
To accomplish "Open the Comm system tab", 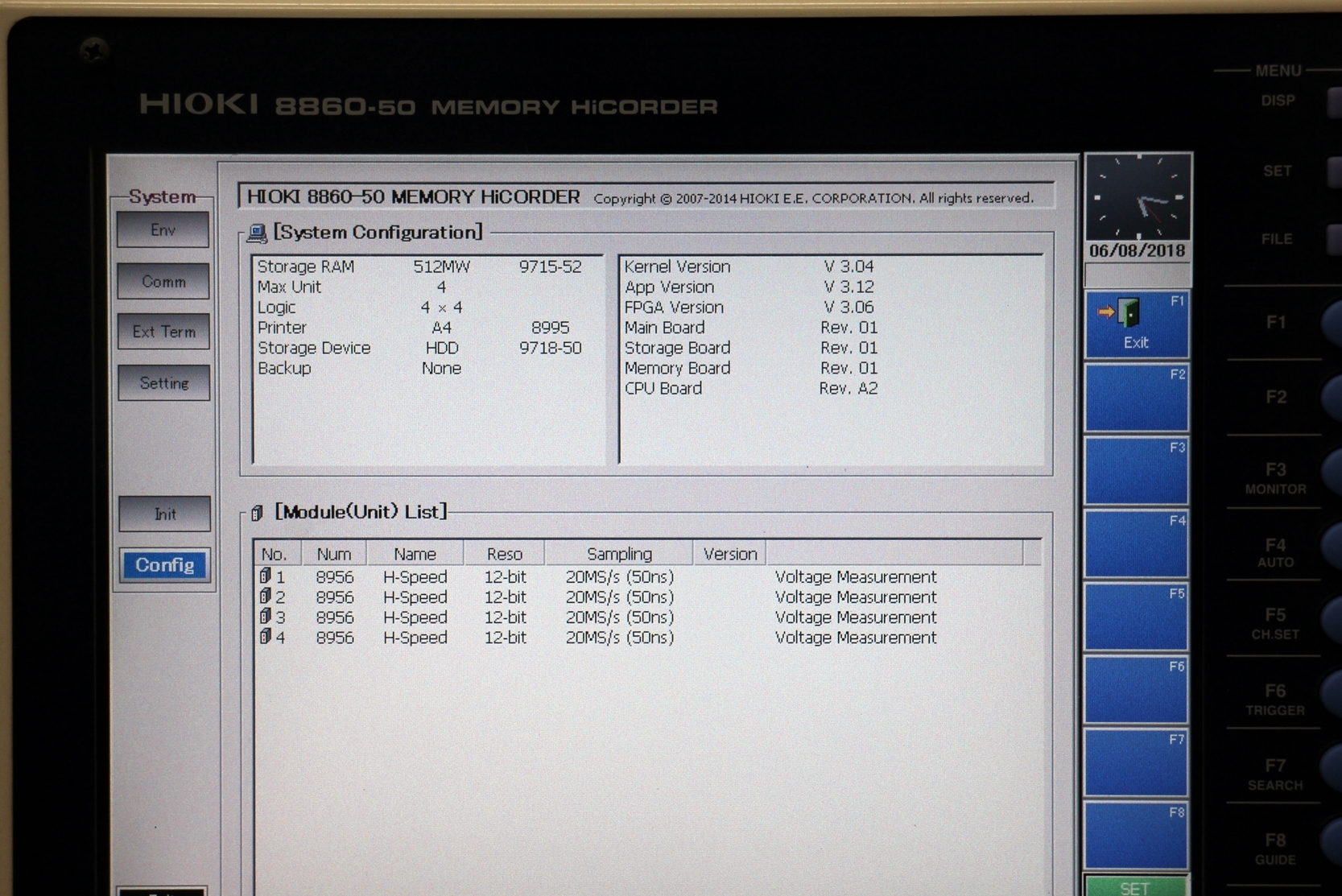I will coord(163,282).
